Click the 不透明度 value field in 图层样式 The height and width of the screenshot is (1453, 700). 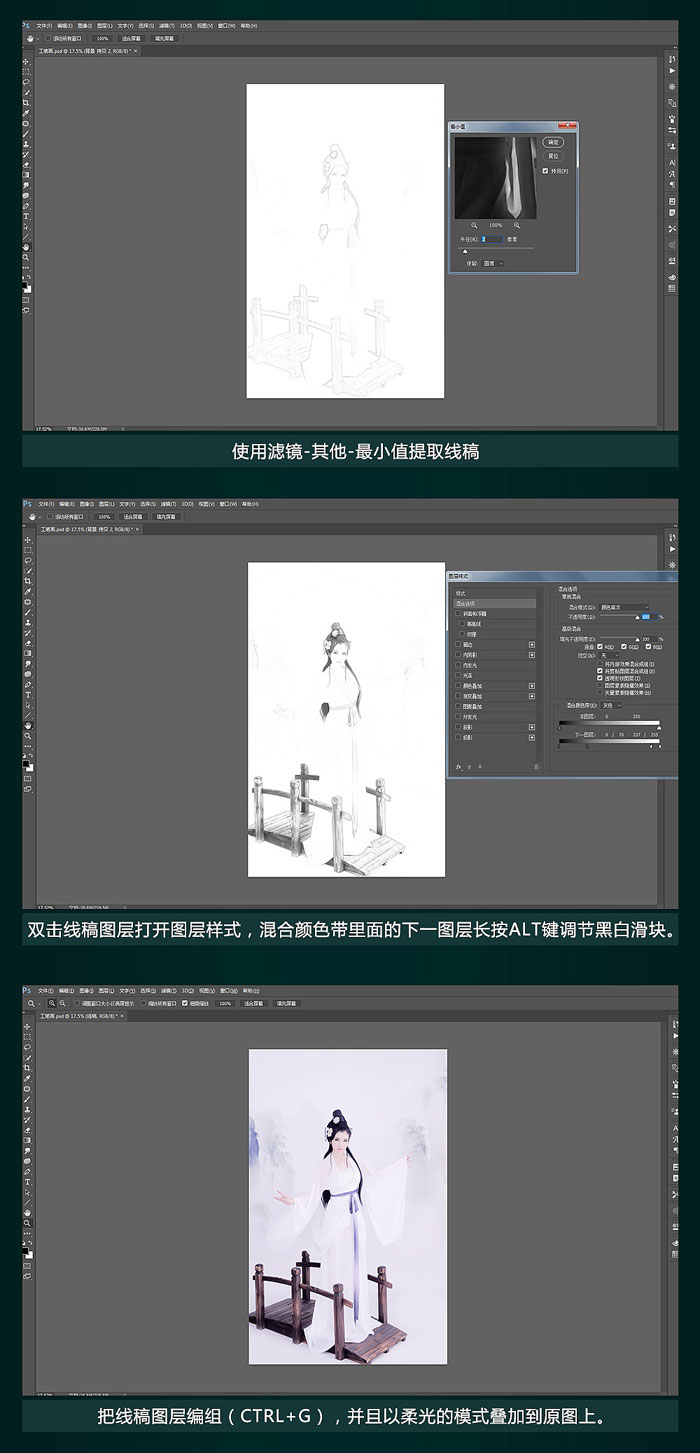click(x=649, y=617)
